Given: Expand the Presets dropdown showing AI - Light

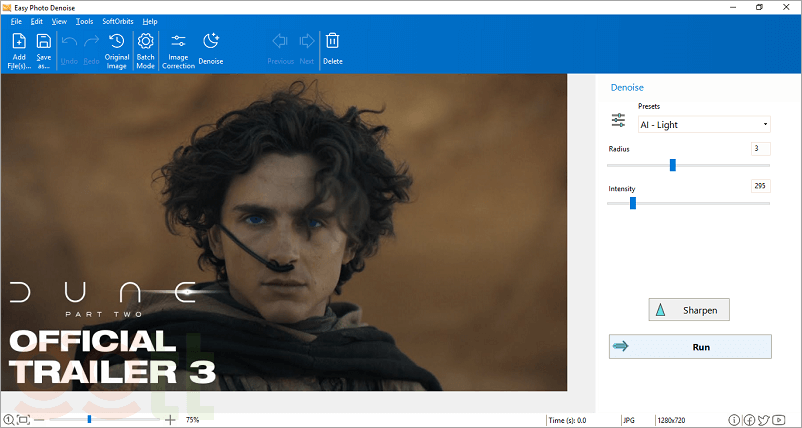Looking at the screenshot, I should (704, 125).
